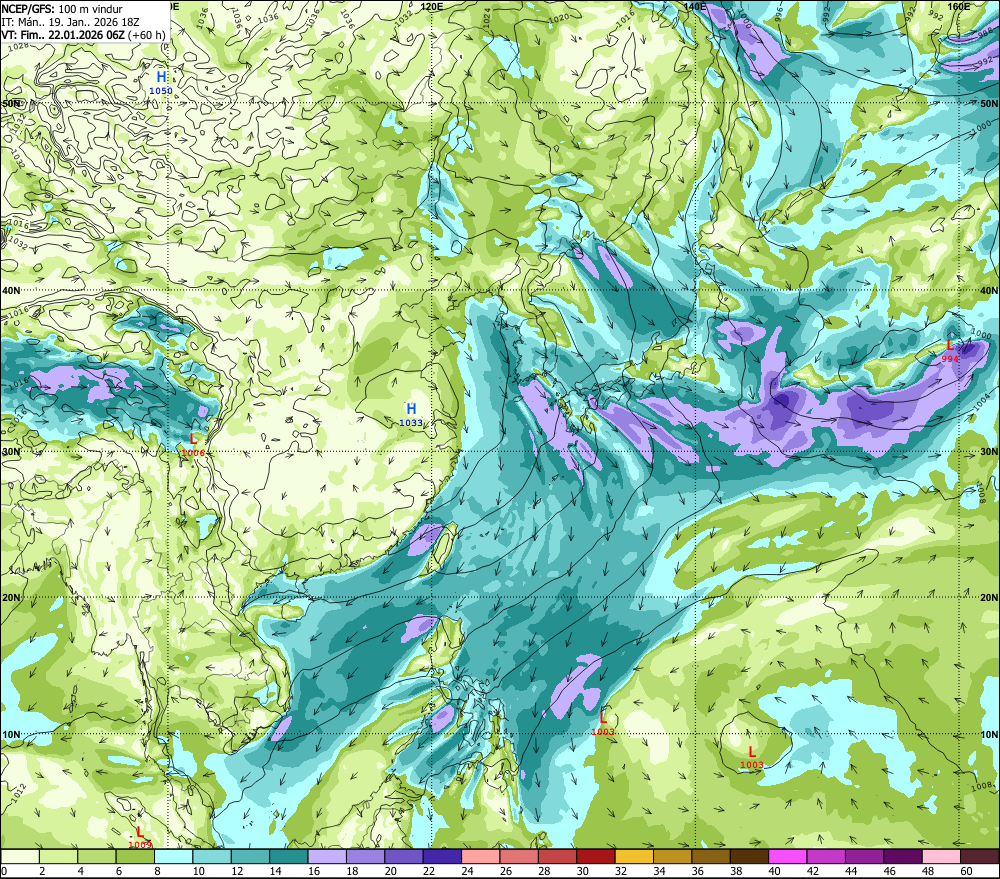Click the 'VT: Fim.. 22.01.2026 06Z' valid time
This screenshot has width=1000, height=879.
click(63, 35)
